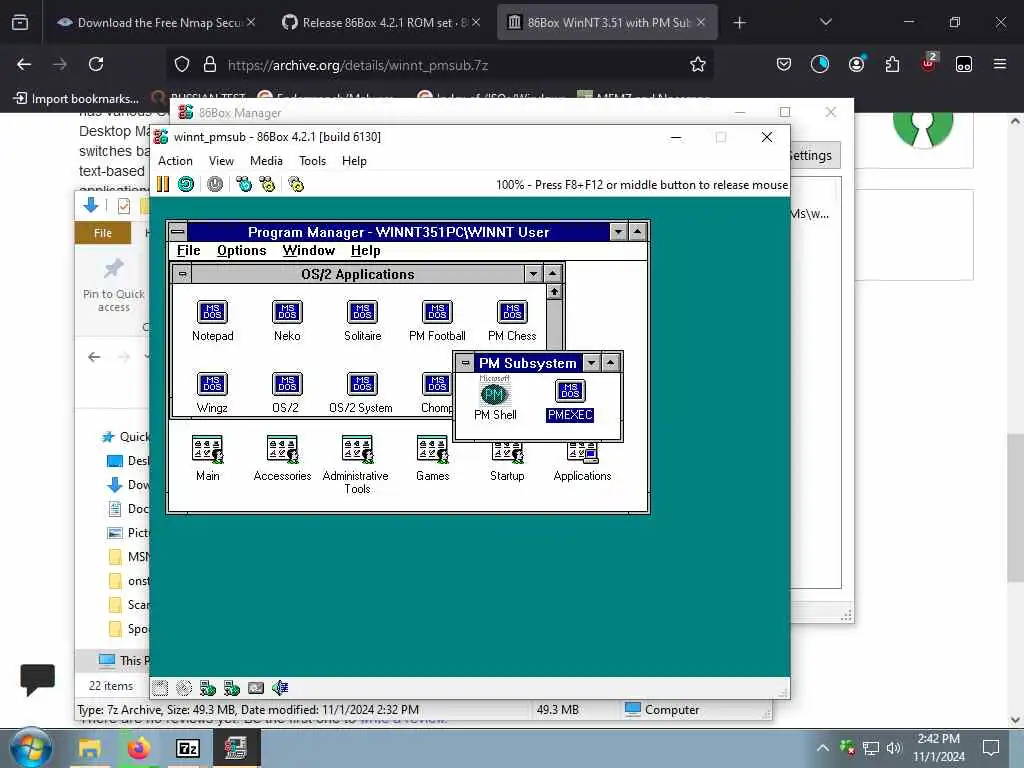This screenshot has height=768, width=1024.
Task: Open the 86Box Help menu
Action: (x=354, y=161)
